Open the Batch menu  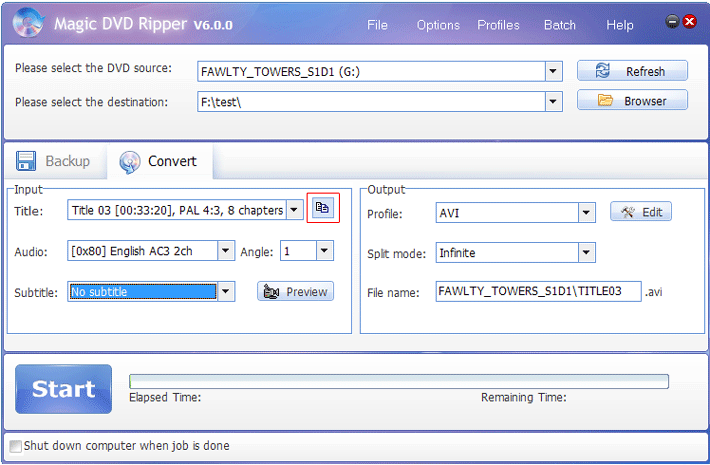(560, 25)
